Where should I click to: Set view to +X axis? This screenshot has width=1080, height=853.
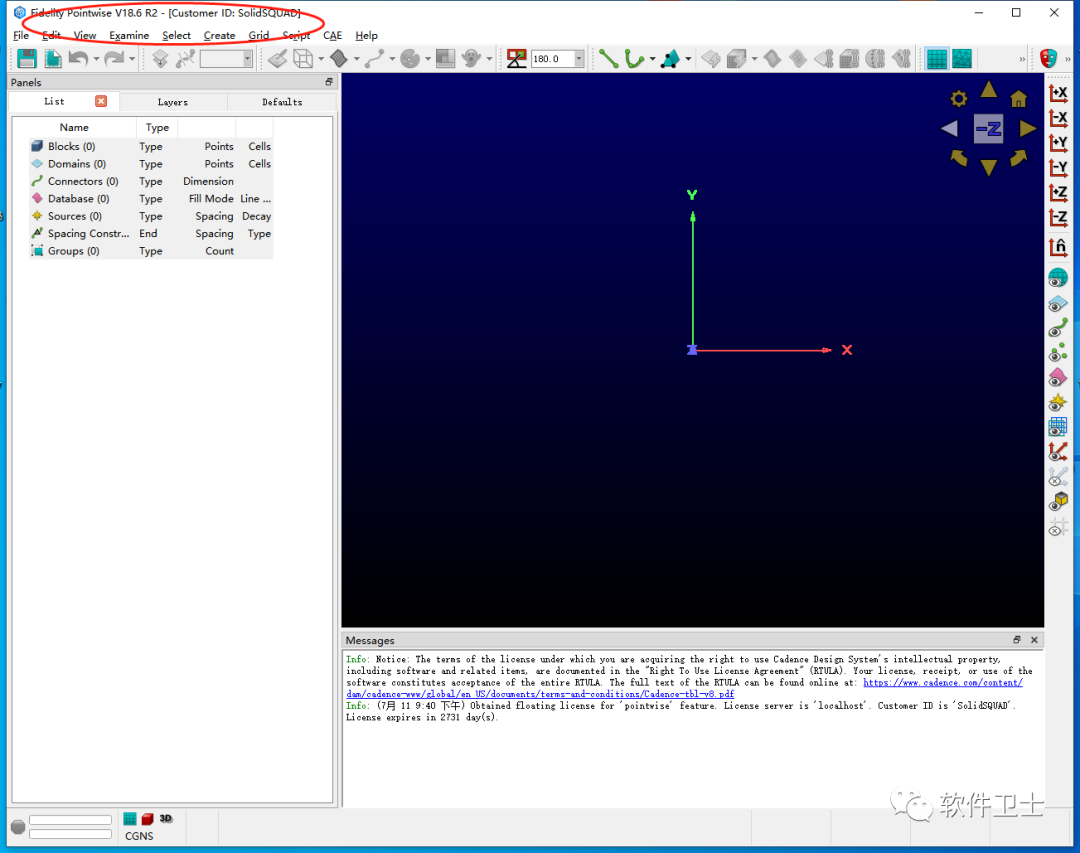pyautogui.click(x=1058, y=92)
